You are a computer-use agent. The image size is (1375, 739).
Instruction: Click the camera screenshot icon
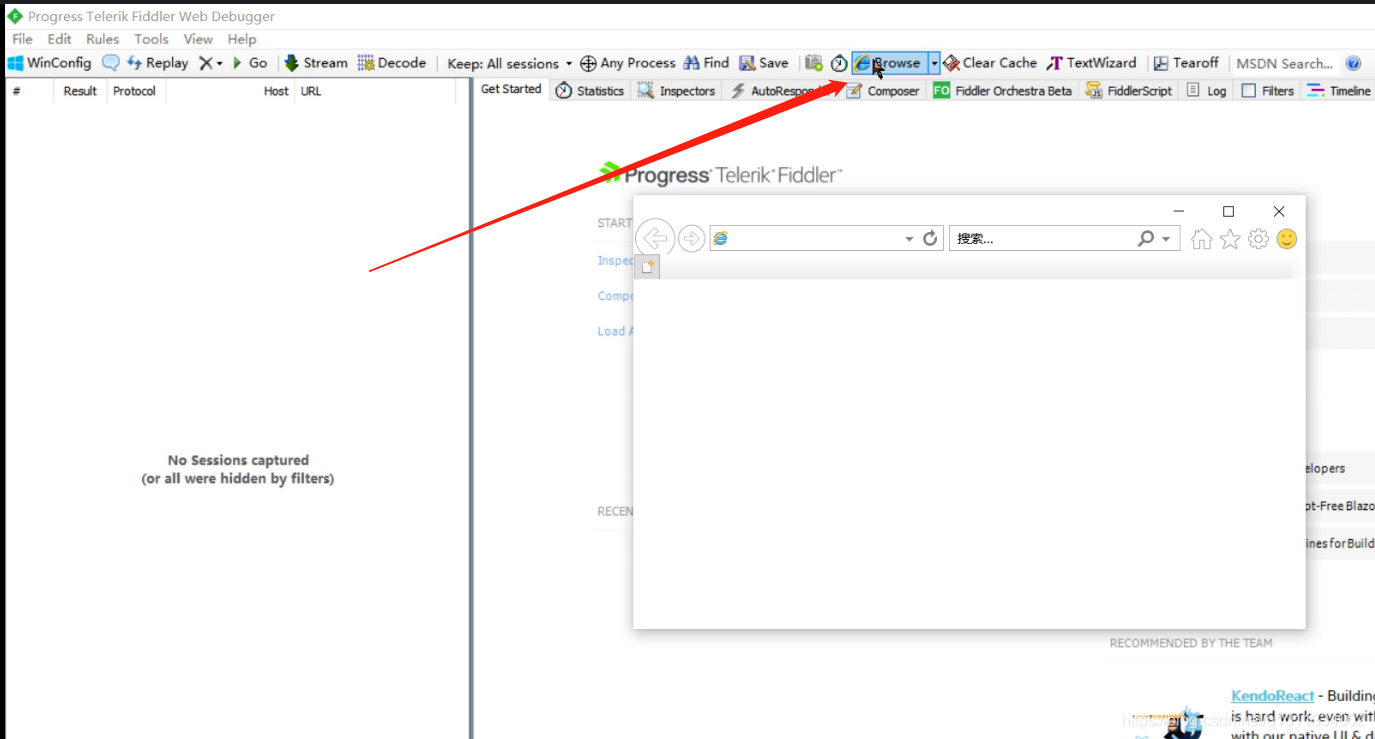point(814,63)
